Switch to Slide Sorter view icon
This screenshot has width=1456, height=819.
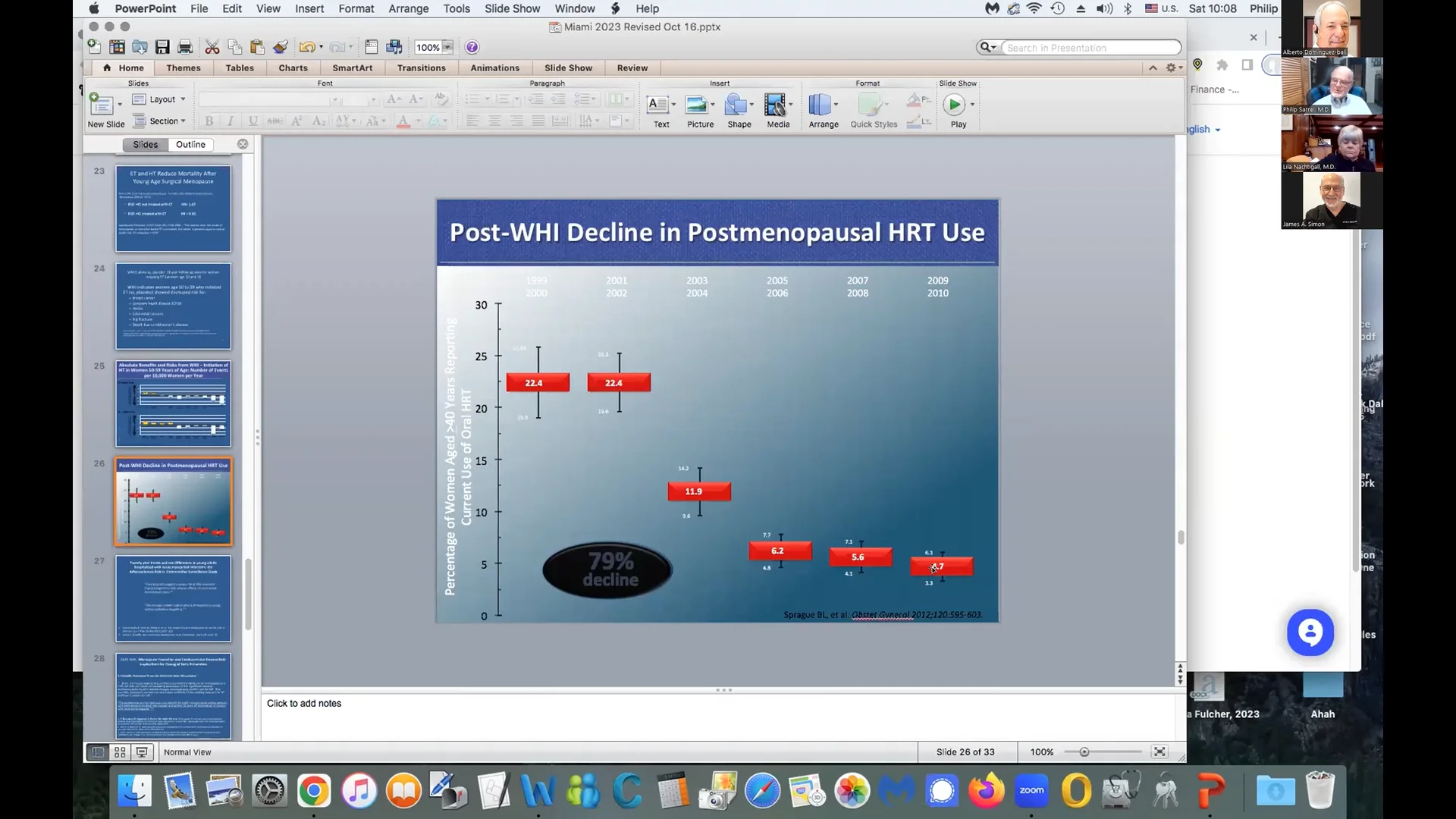[120, 752]
